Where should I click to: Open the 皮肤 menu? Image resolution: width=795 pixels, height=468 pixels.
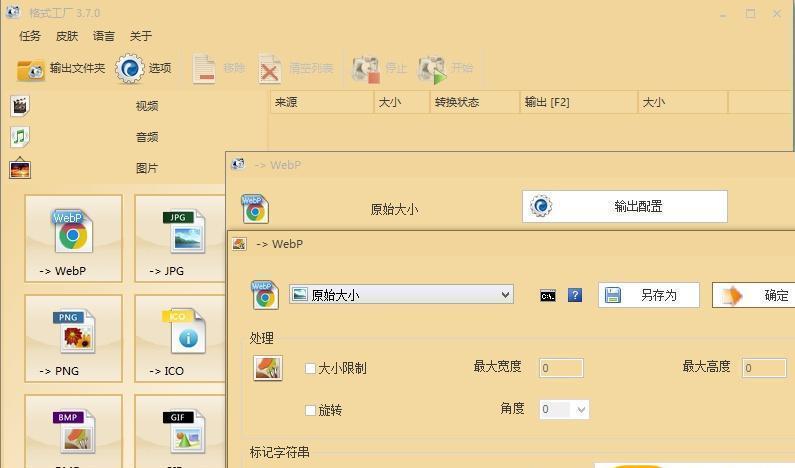click(67, 36)
